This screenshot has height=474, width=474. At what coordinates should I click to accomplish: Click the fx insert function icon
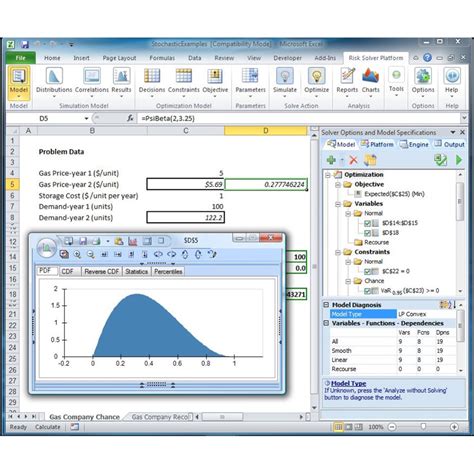pos(130,118)
